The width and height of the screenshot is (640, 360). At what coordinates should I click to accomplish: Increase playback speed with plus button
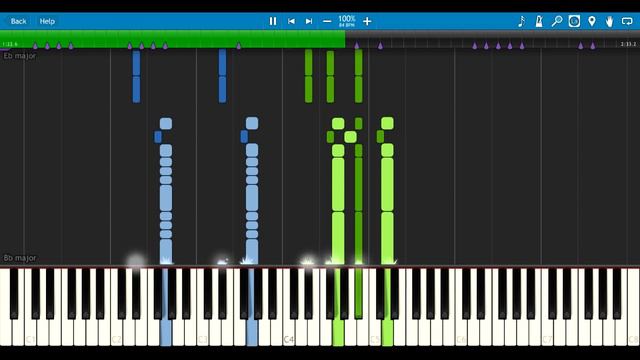(x=367, y=21)
